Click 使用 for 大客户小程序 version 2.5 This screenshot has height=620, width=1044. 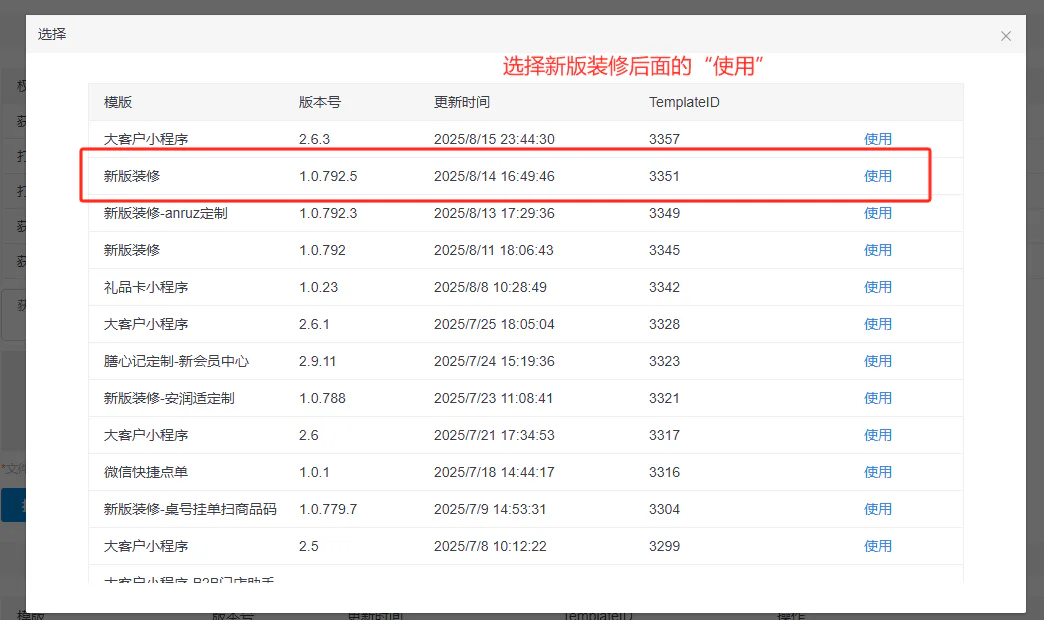coord(878,546)
